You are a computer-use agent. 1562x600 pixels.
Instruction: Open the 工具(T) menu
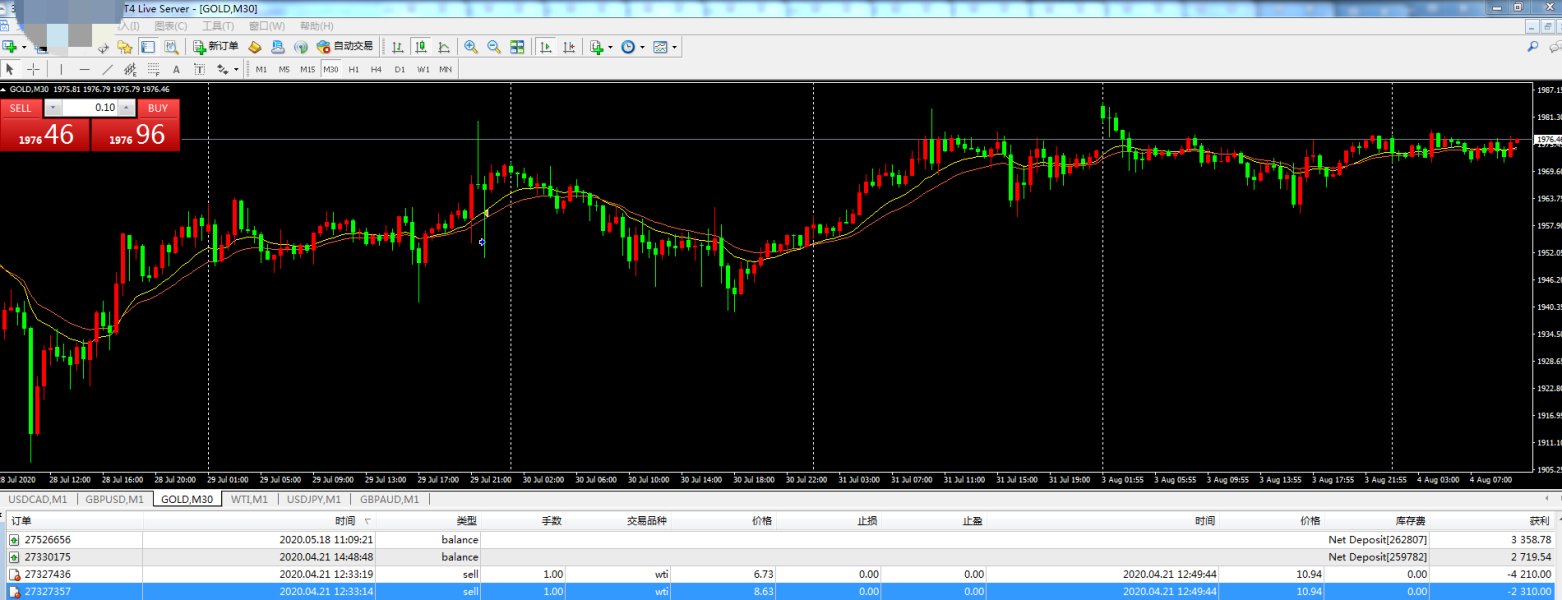click(217, 26)
